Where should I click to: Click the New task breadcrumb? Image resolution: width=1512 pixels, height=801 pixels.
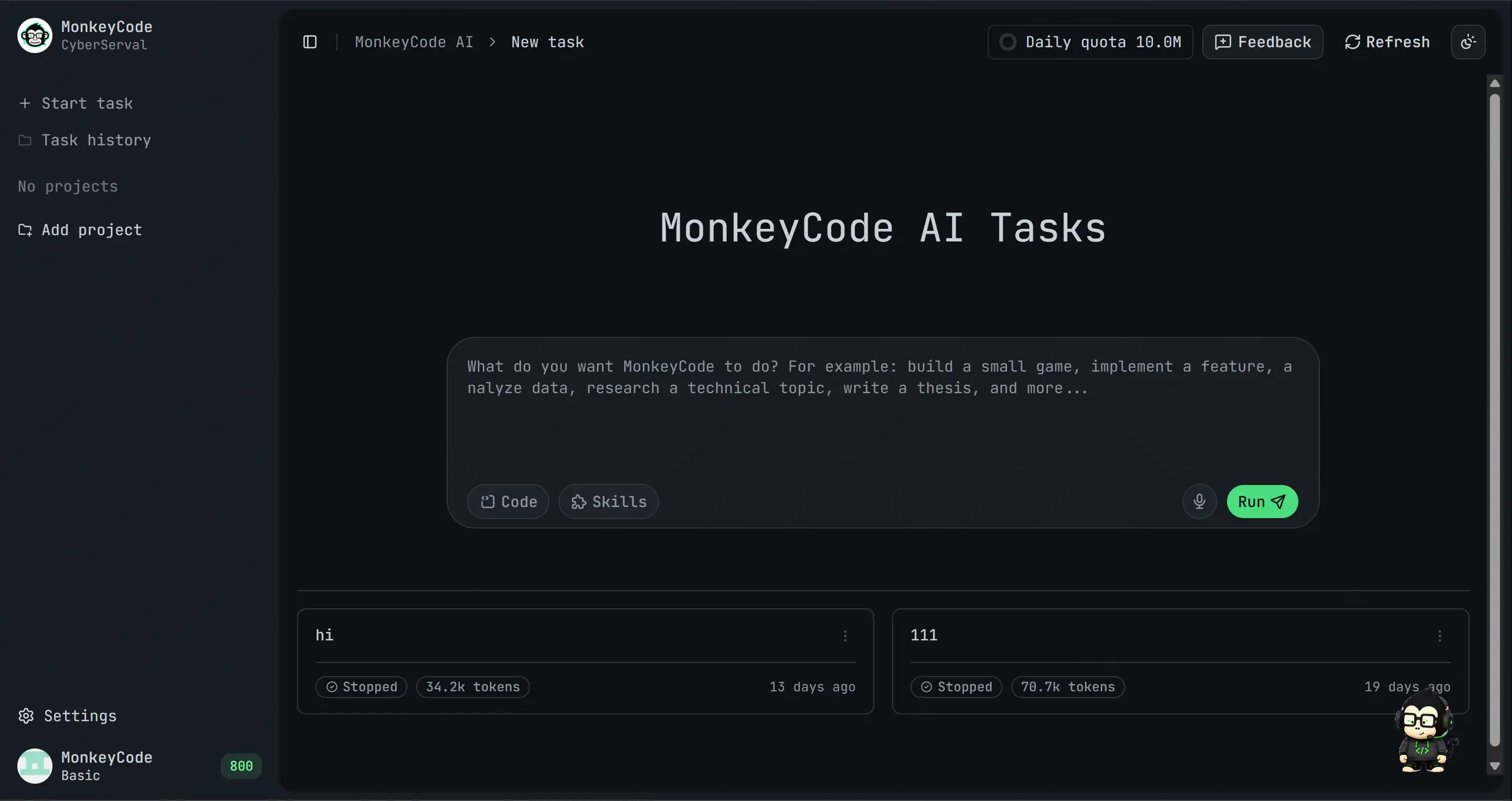547,41
